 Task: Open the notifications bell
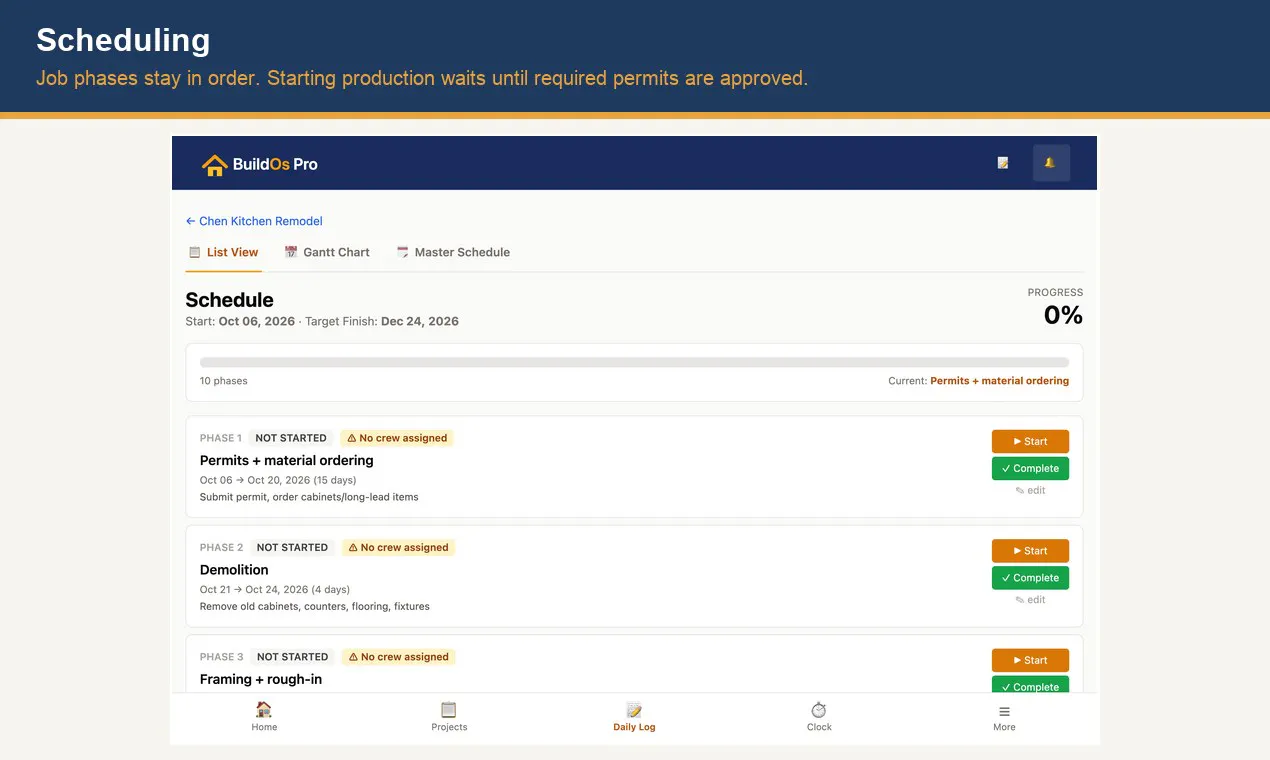point(1051,163)
